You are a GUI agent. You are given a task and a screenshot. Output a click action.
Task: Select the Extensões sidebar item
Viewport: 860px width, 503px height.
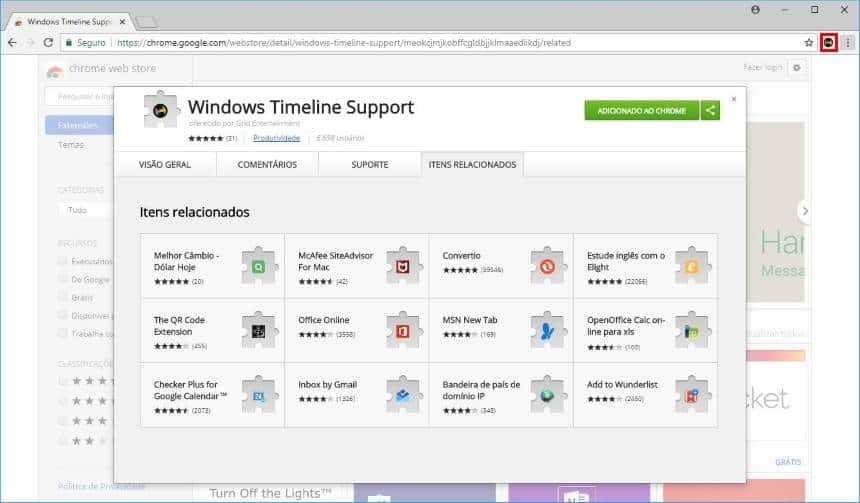tap(78, 125)
